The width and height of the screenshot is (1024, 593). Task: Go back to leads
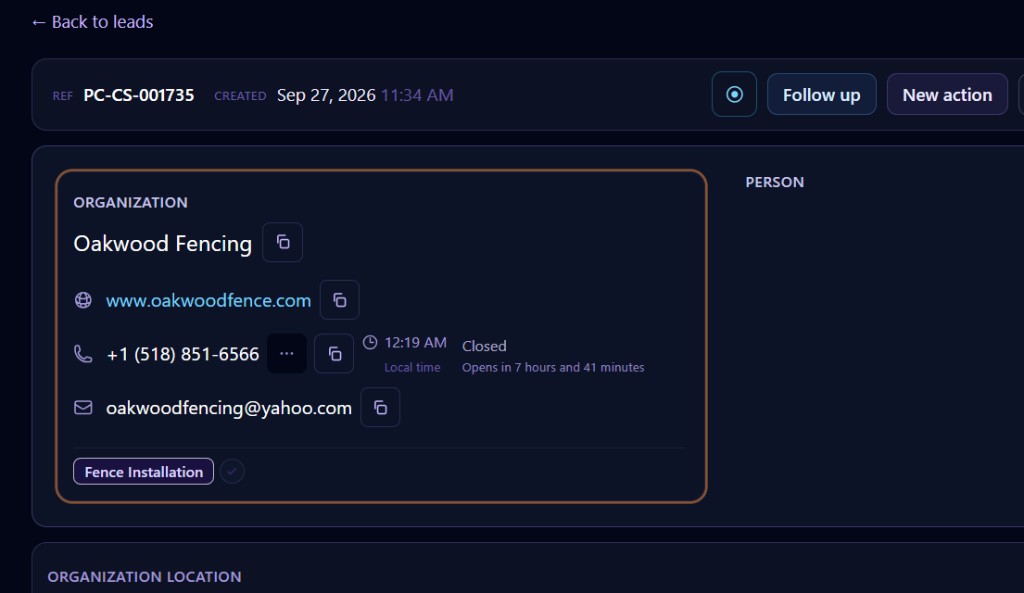(x=92, y=22)
